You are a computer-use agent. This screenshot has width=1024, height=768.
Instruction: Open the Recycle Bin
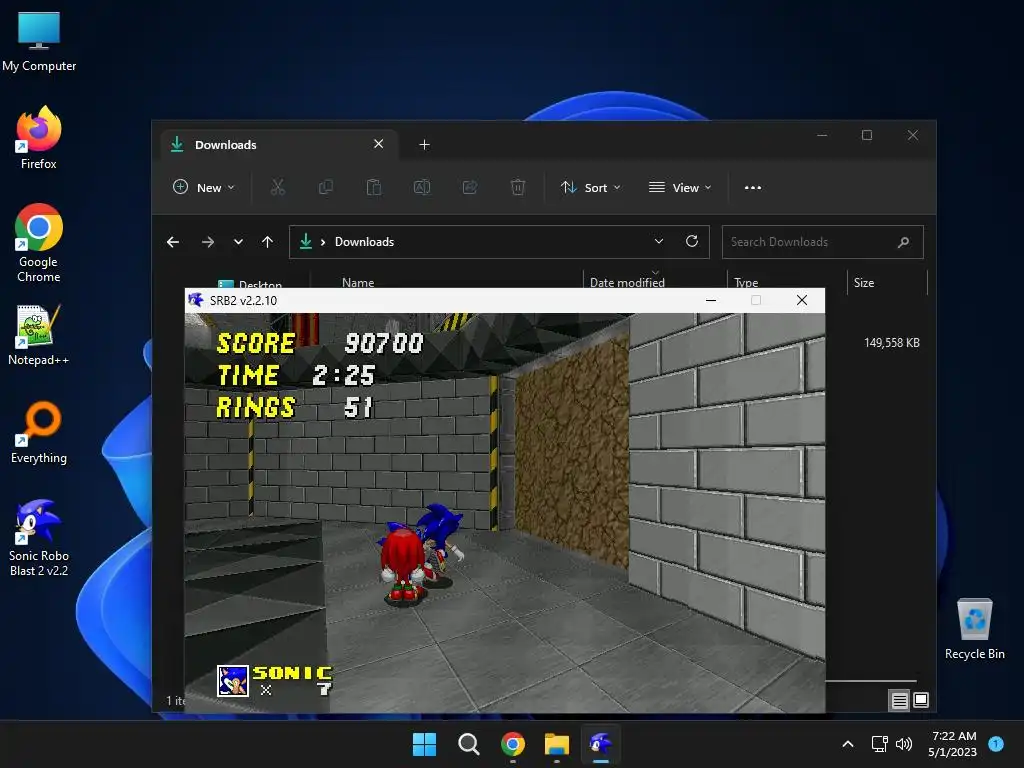tap(974, 629)
